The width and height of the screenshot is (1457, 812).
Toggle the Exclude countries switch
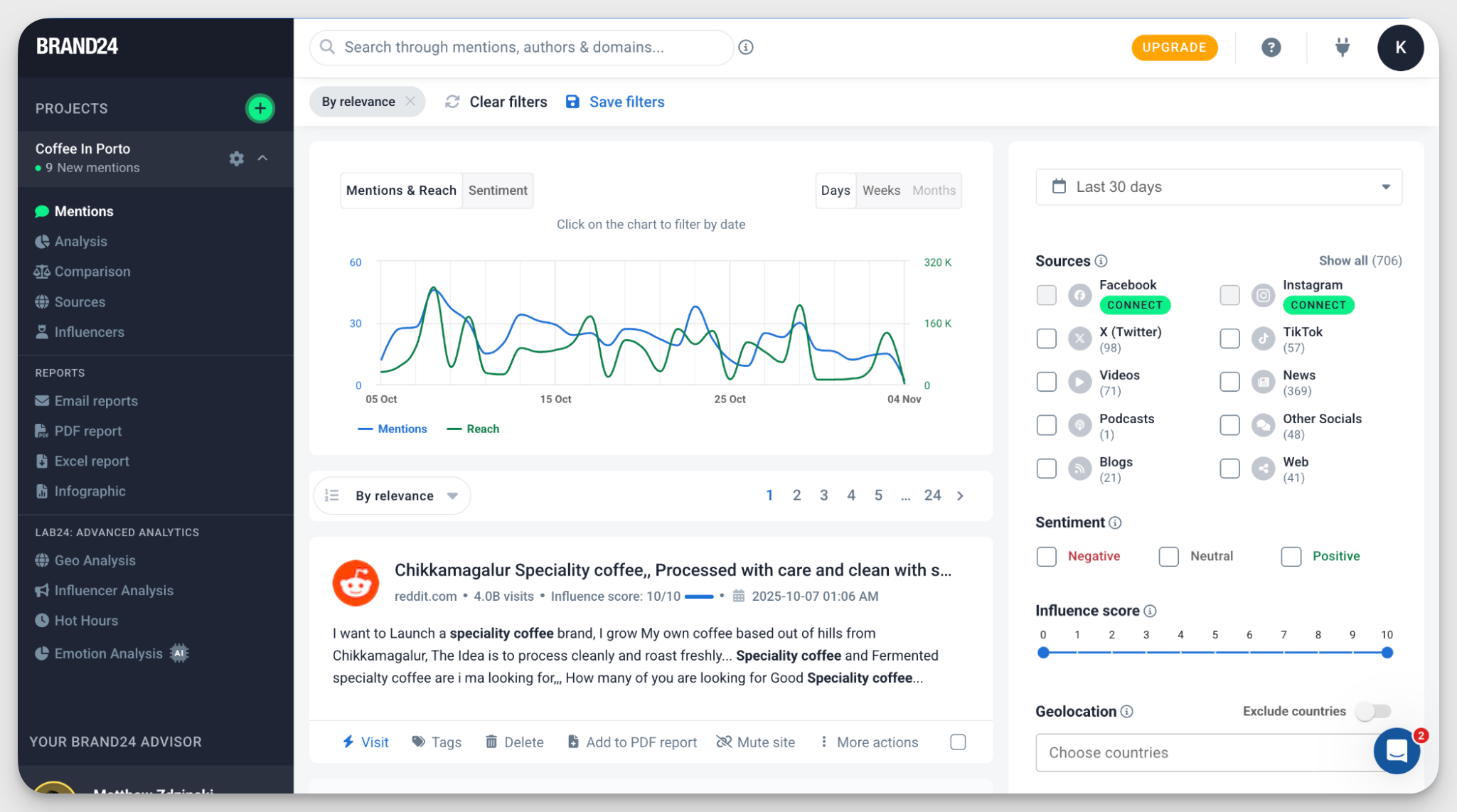(x=1373, y=711)
